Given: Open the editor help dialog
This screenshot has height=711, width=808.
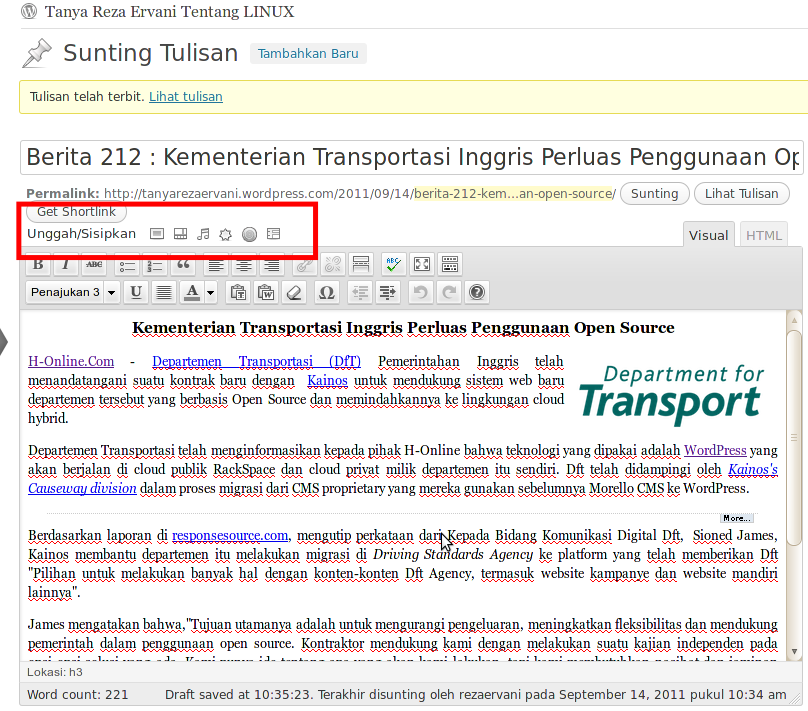Looking at the screenshot, I should pos(477,292).
